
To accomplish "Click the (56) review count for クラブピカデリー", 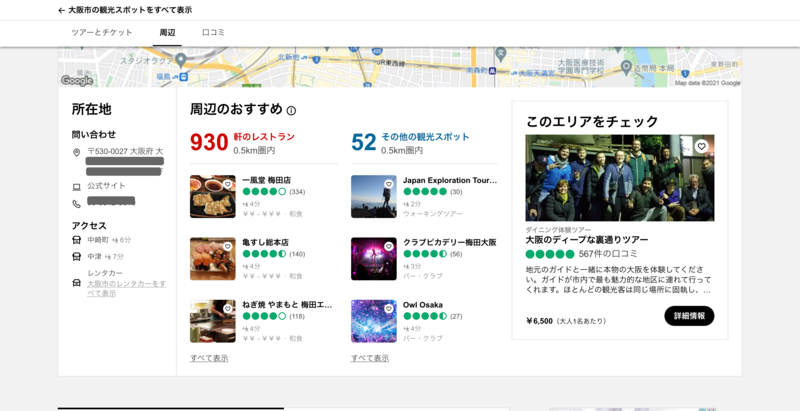I will (456, 254).
